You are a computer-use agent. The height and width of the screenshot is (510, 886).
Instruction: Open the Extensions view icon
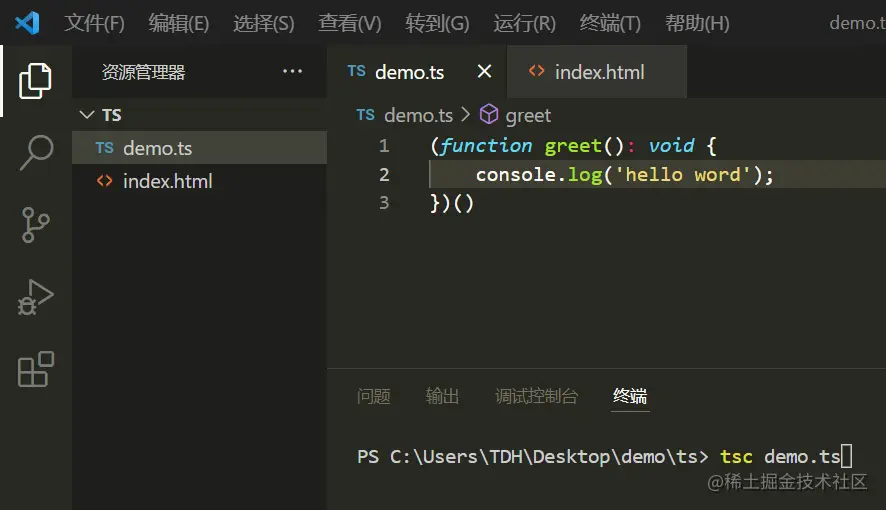pyautogui.click(x=36, y=369)
